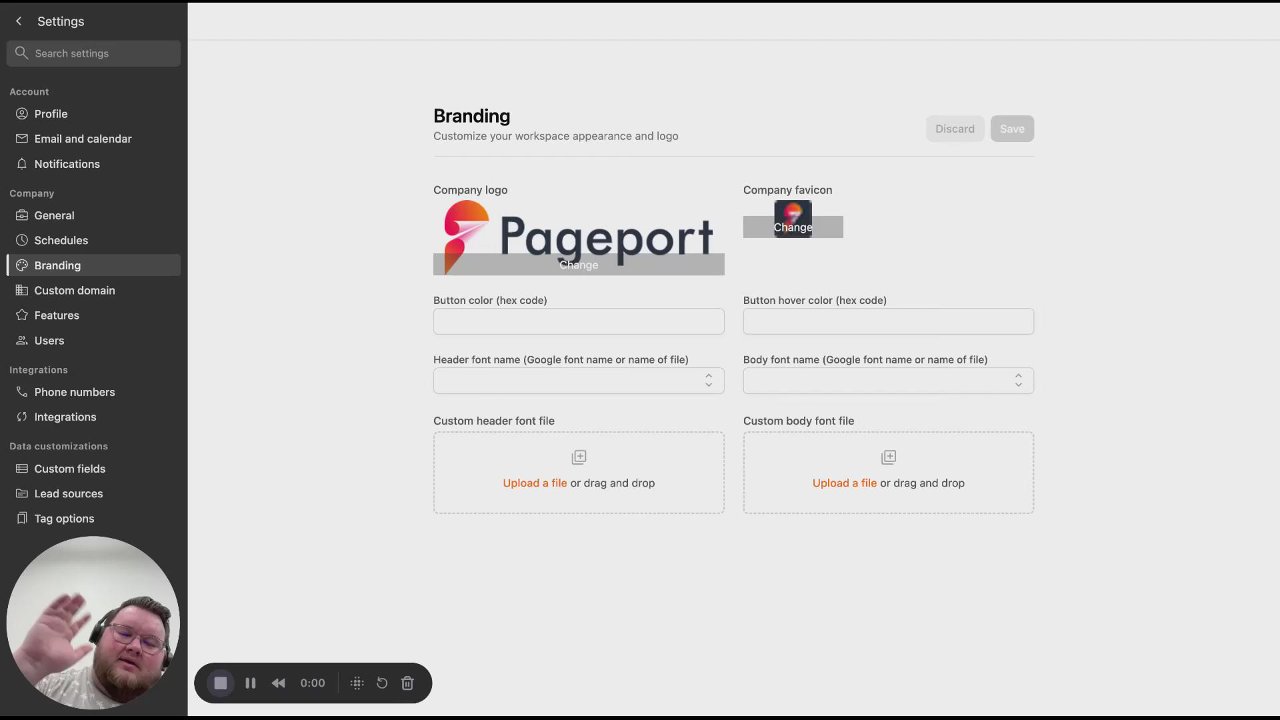Screen dimensions: 1280x720
Task: Click the recorder grid effects icon
Action: 357,683
